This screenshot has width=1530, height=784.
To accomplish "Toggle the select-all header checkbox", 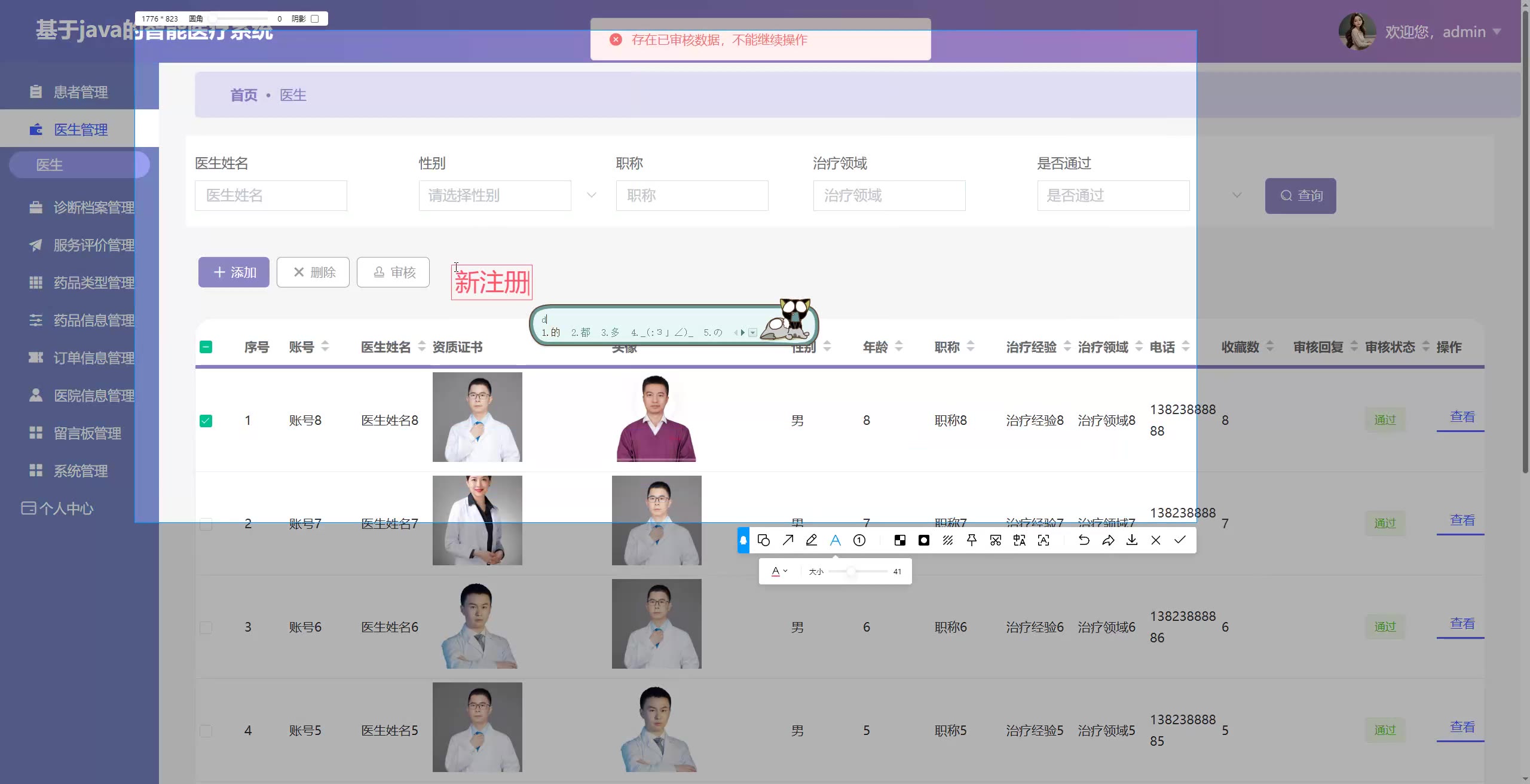I will click(x=206, y=347).
